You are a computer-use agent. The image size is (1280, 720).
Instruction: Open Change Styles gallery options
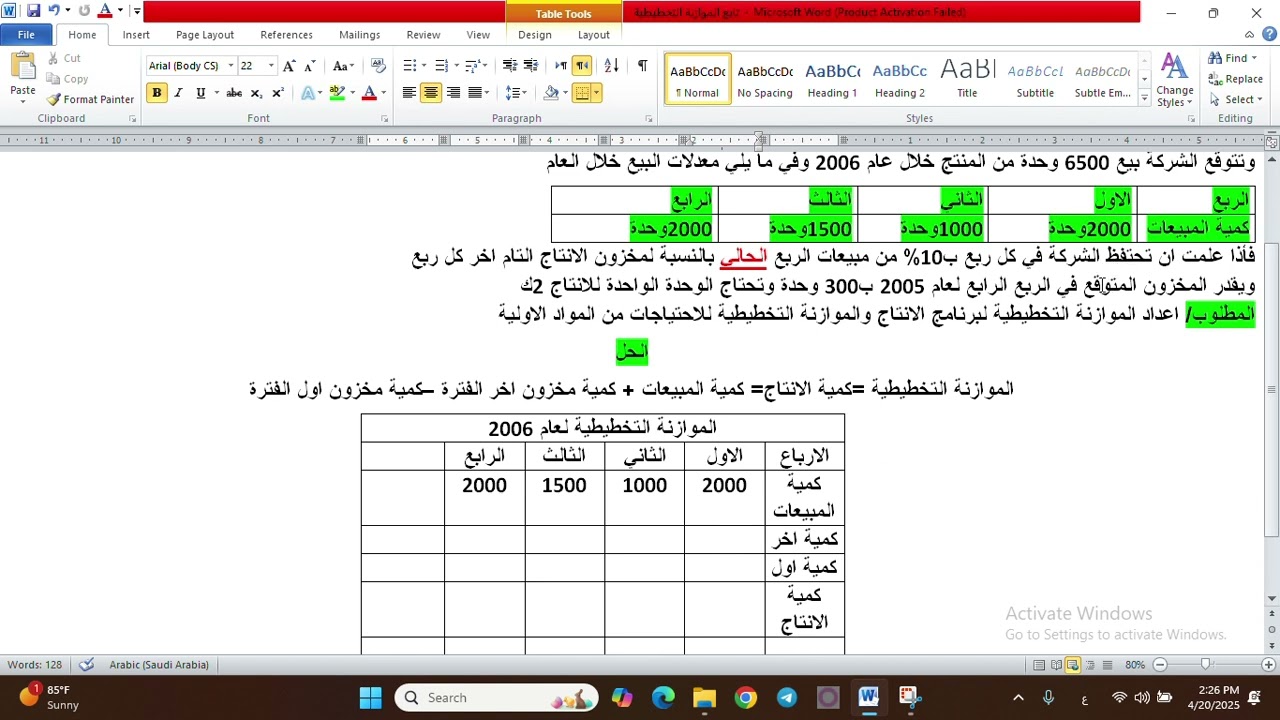[1175, 80]
